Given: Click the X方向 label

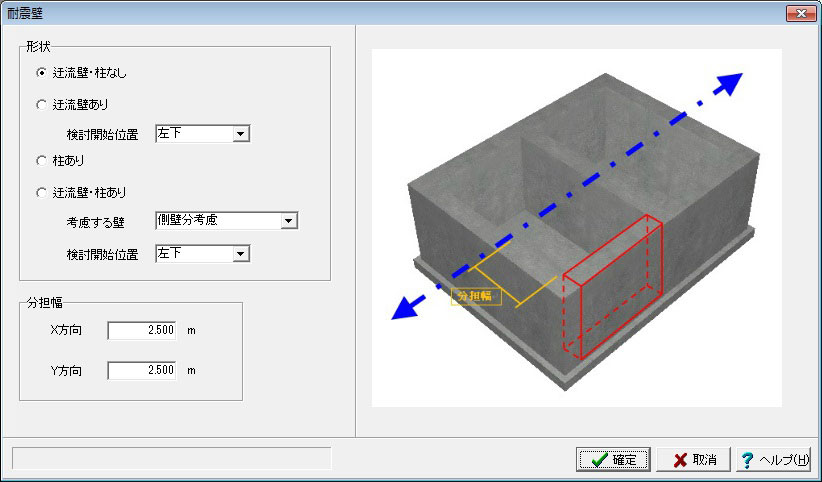Looking at the screenshot, I should [66, 330].
